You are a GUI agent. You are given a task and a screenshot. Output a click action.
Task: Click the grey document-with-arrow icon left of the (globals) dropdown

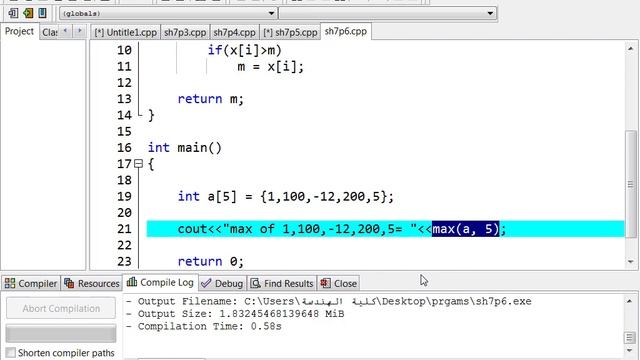coord(13,13)
